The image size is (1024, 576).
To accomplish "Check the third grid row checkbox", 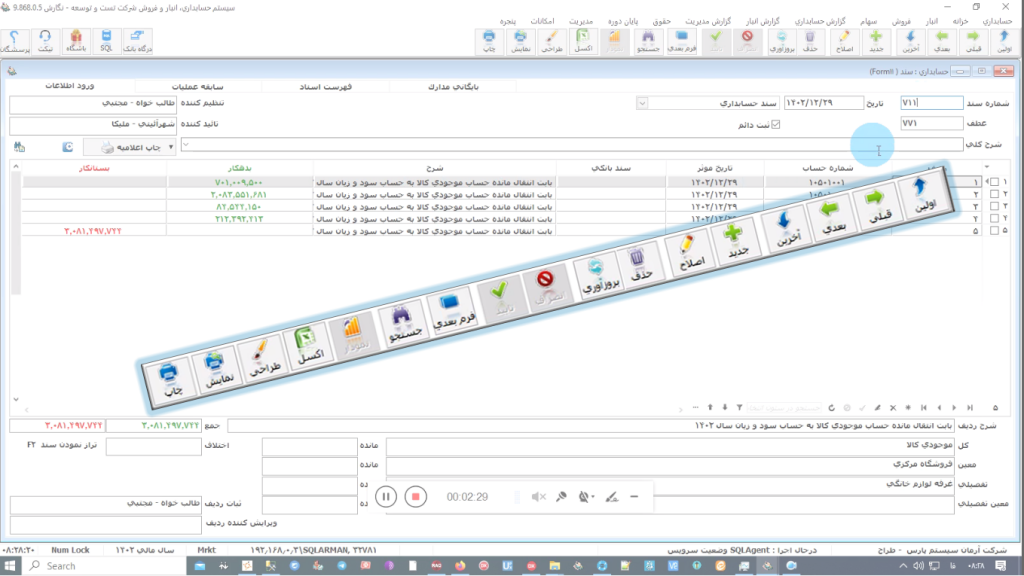I will pyautogui.click(x=995, y=206).
